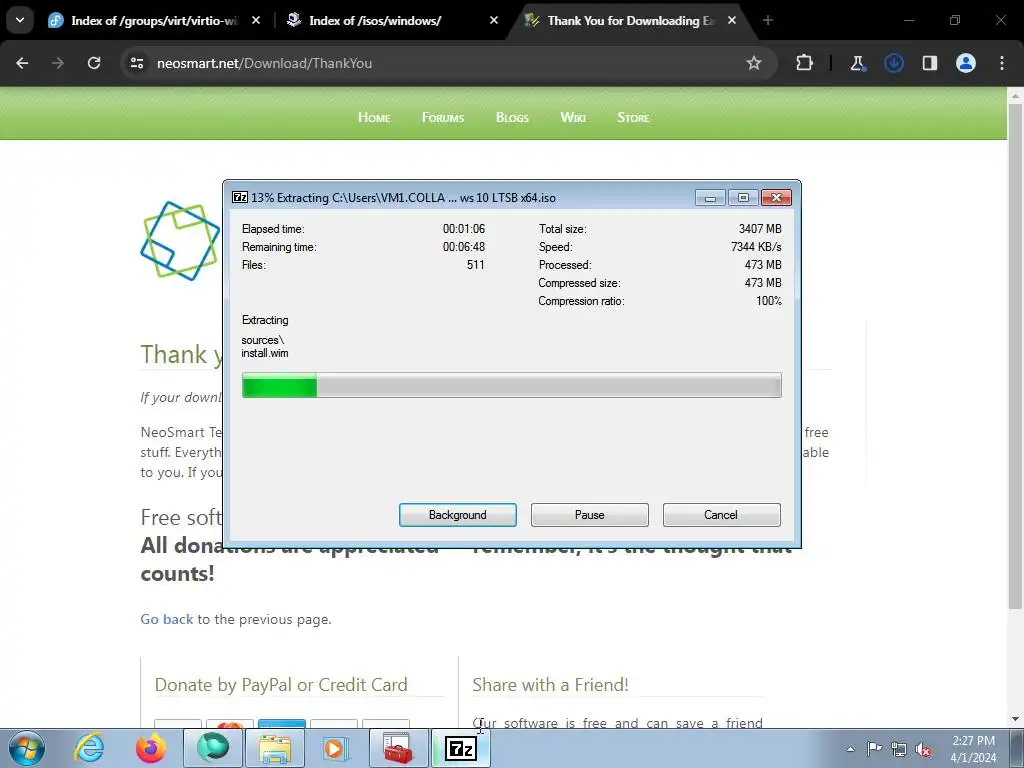Open the Home link in green navbar
The height and width of the screenshot is (768, 1024).
pos(374,118)
